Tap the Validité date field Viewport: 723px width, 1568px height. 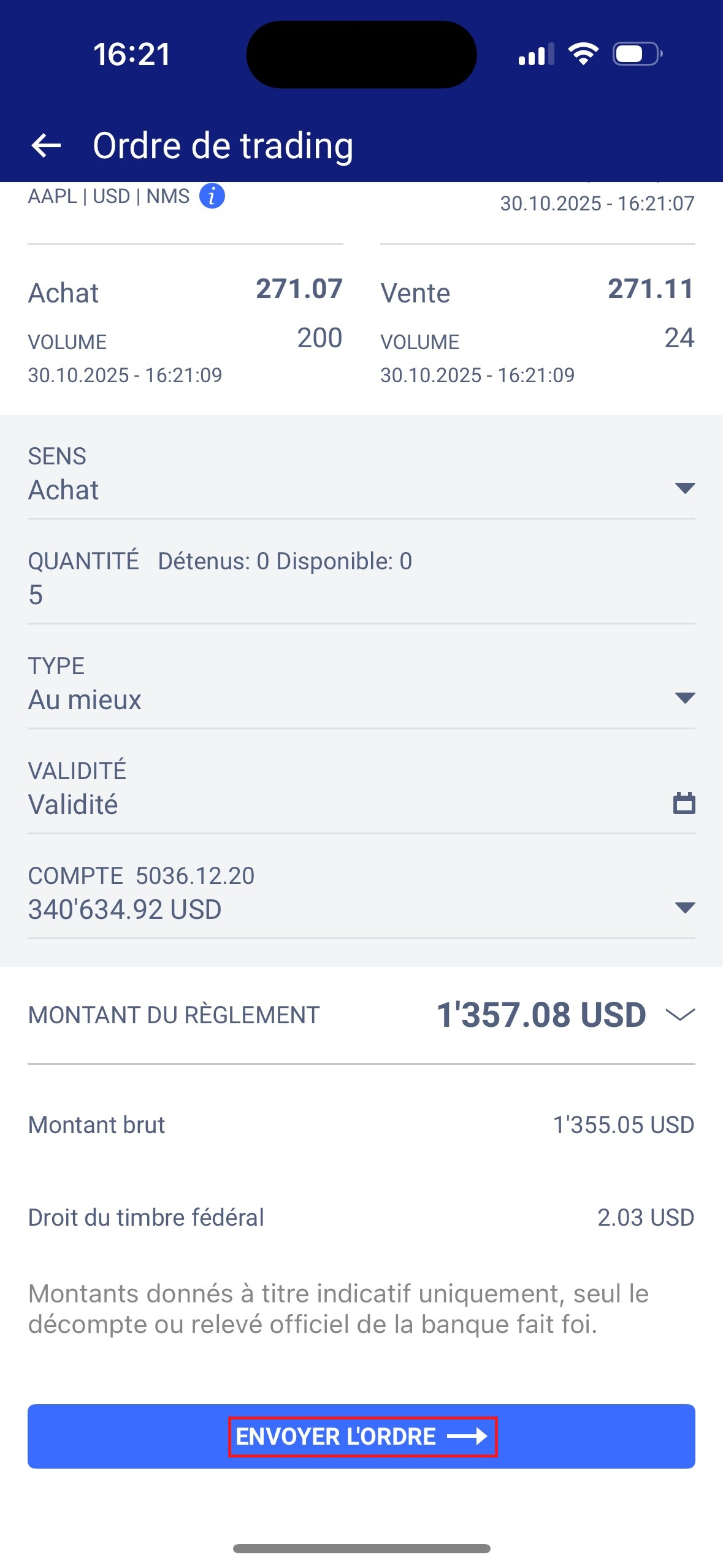343,804
